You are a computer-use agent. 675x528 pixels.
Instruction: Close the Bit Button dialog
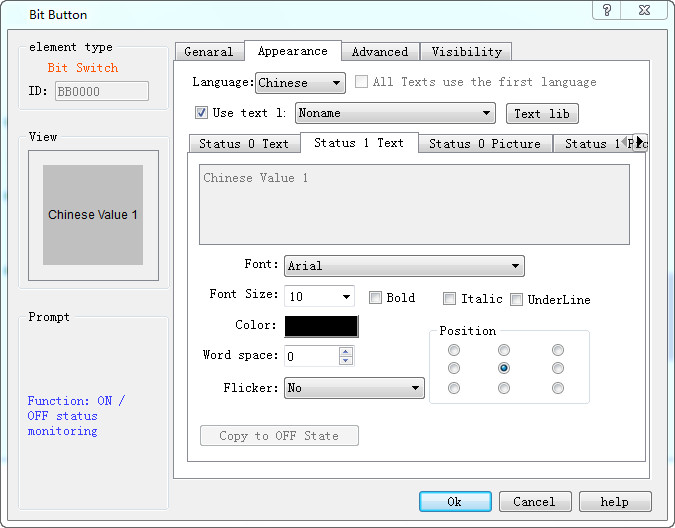(644, 10)
